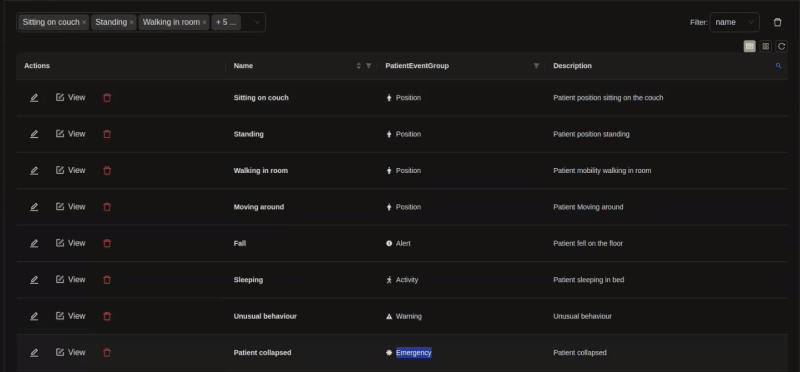The height and width of the screenshot is (372, 800).
Task: Delete the Unusual behaviour row
Action: tap(107, 316)
